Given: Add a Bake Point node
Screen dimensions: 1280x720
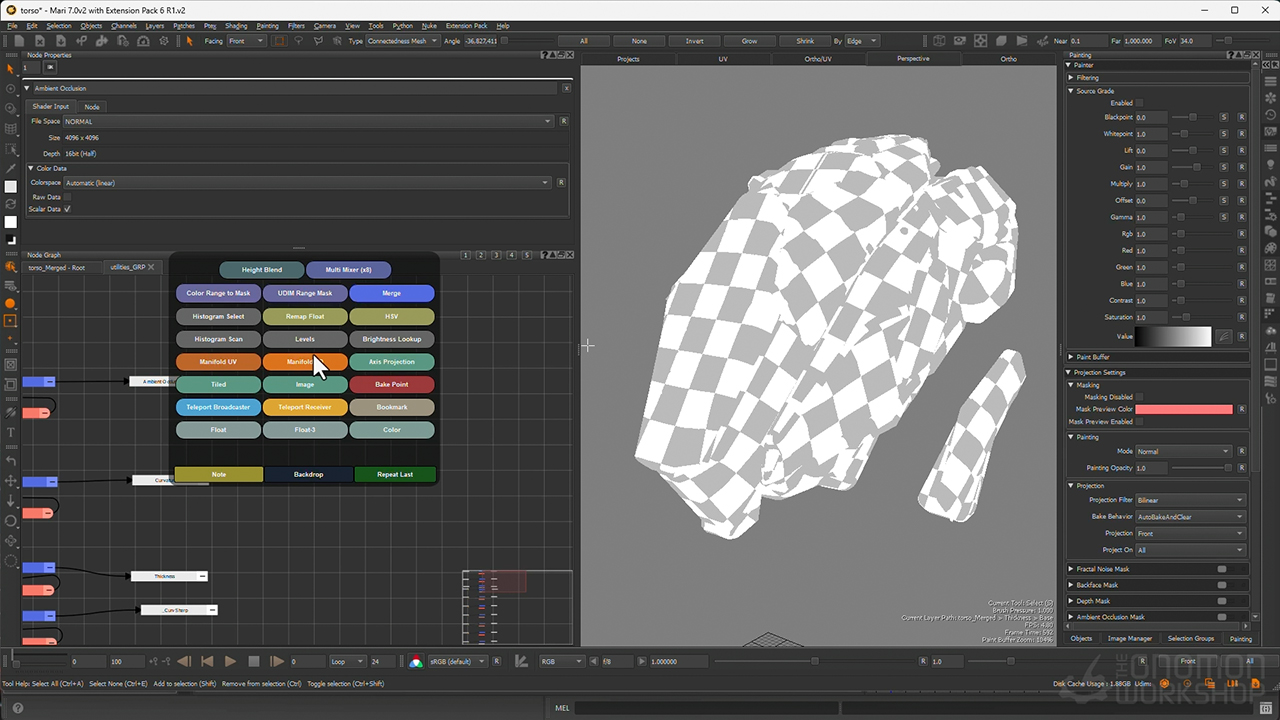Looking at the screenshot, I should [391, 384].
